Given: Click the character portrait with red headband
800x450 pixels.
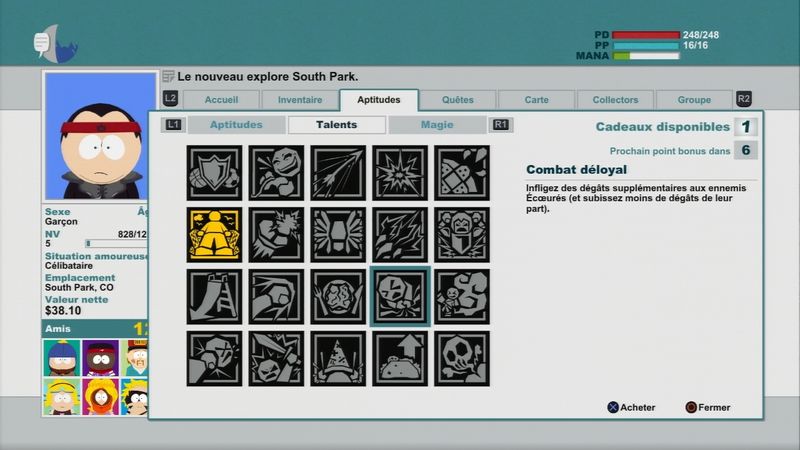Looking at the screenshot, I should pos(101,136).
